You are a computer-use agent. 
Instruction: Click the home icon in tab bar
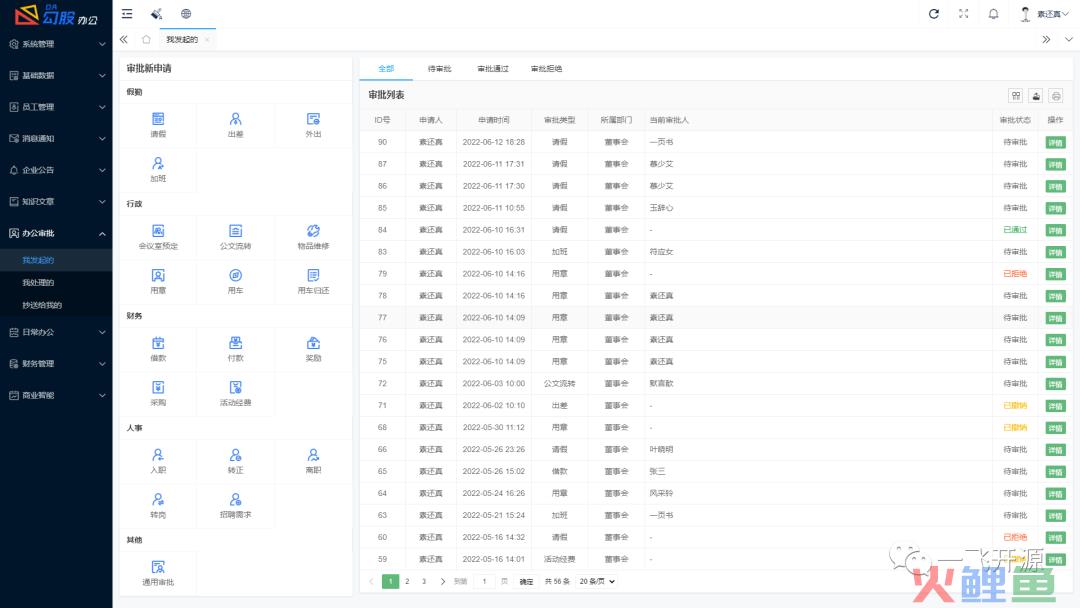coord(146,39)
